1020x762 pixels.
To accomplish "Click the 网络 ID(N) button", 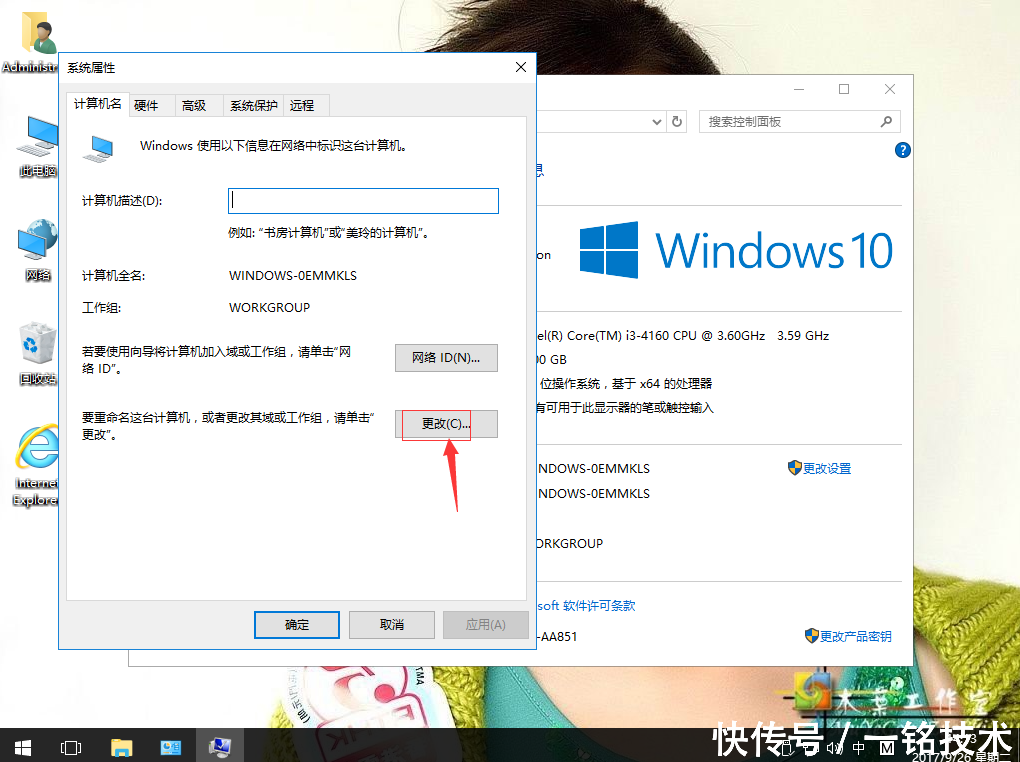I will pos(446,357).
